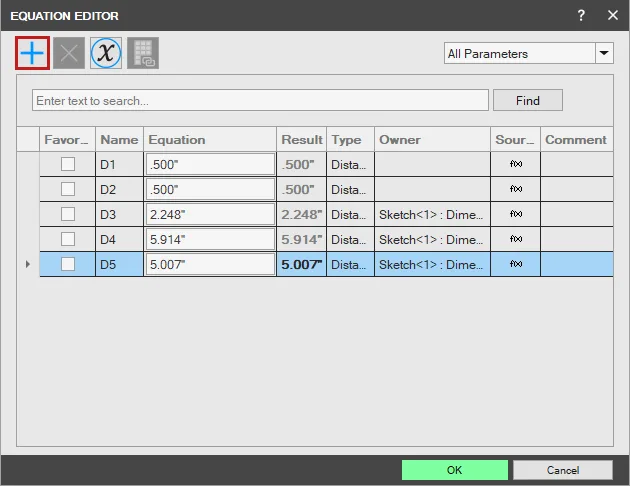Edit the D2 equation field .500"
Image resolution: width=630 pixels, height=486 pixels.
(210, 189)
